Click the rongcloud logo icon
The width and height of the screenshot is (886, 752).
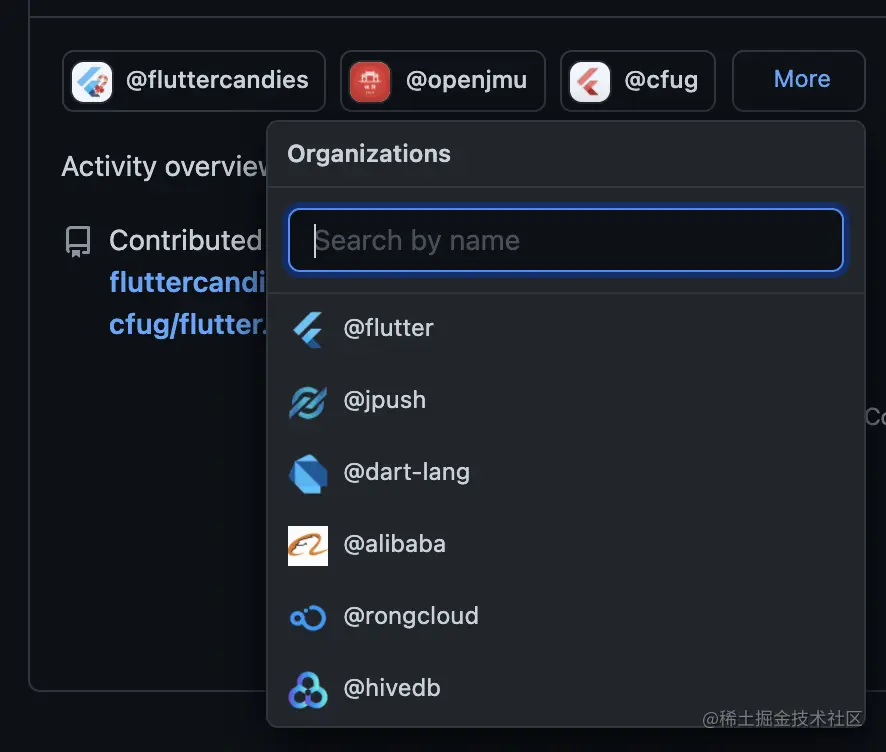pyautogui.click(x=308, y=618)
